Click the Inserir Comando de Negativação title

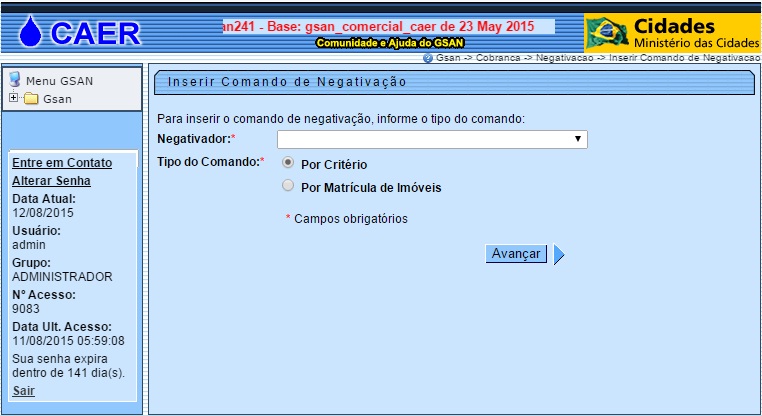tap(287, 82)
